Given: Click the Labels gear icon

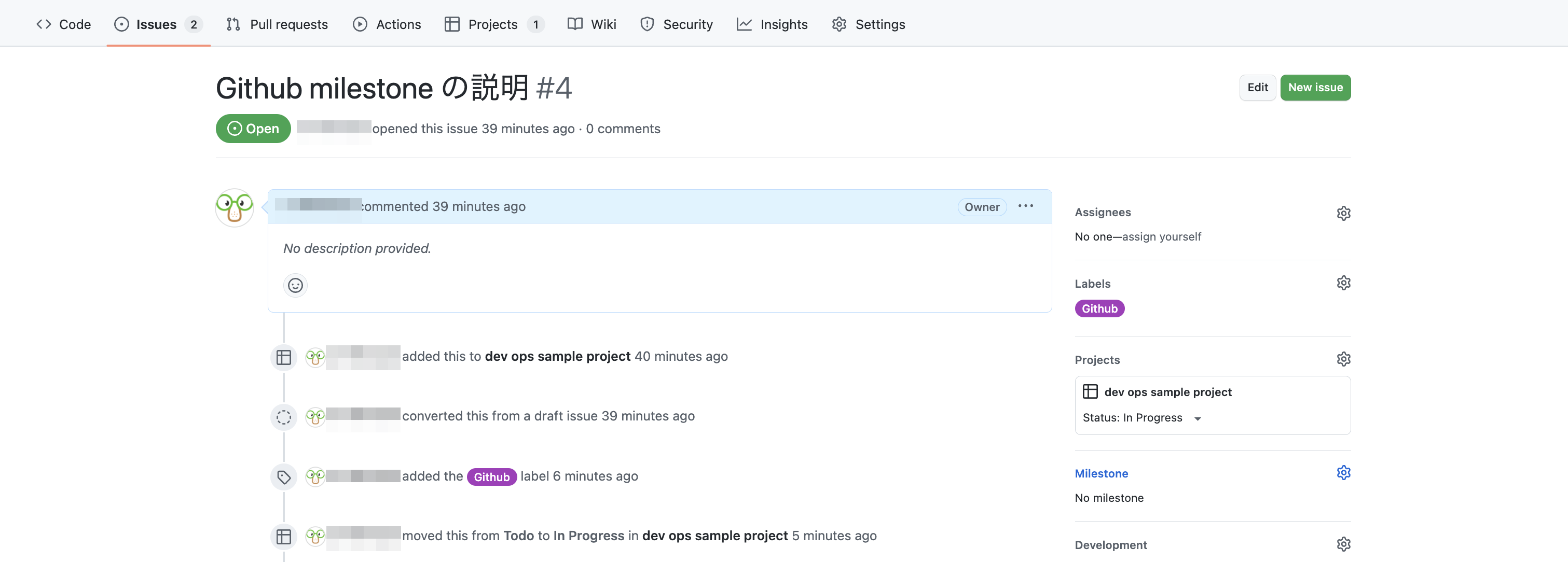Looking at the screenshot, I should [x=1343, y=284].
